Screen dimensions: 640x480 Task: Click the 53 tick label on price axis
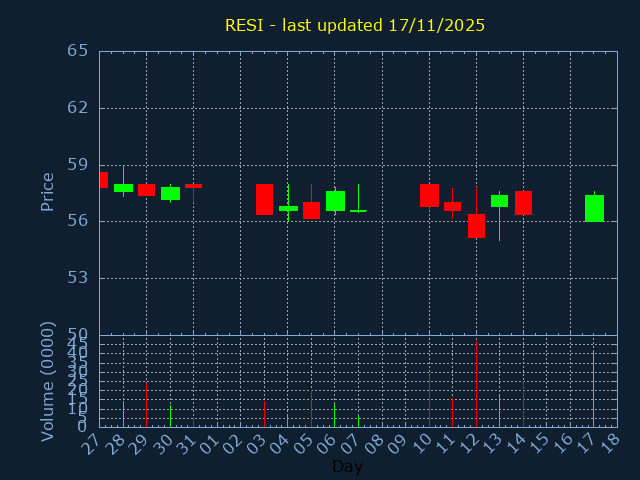pyautogui.click(x=78, y=278)
